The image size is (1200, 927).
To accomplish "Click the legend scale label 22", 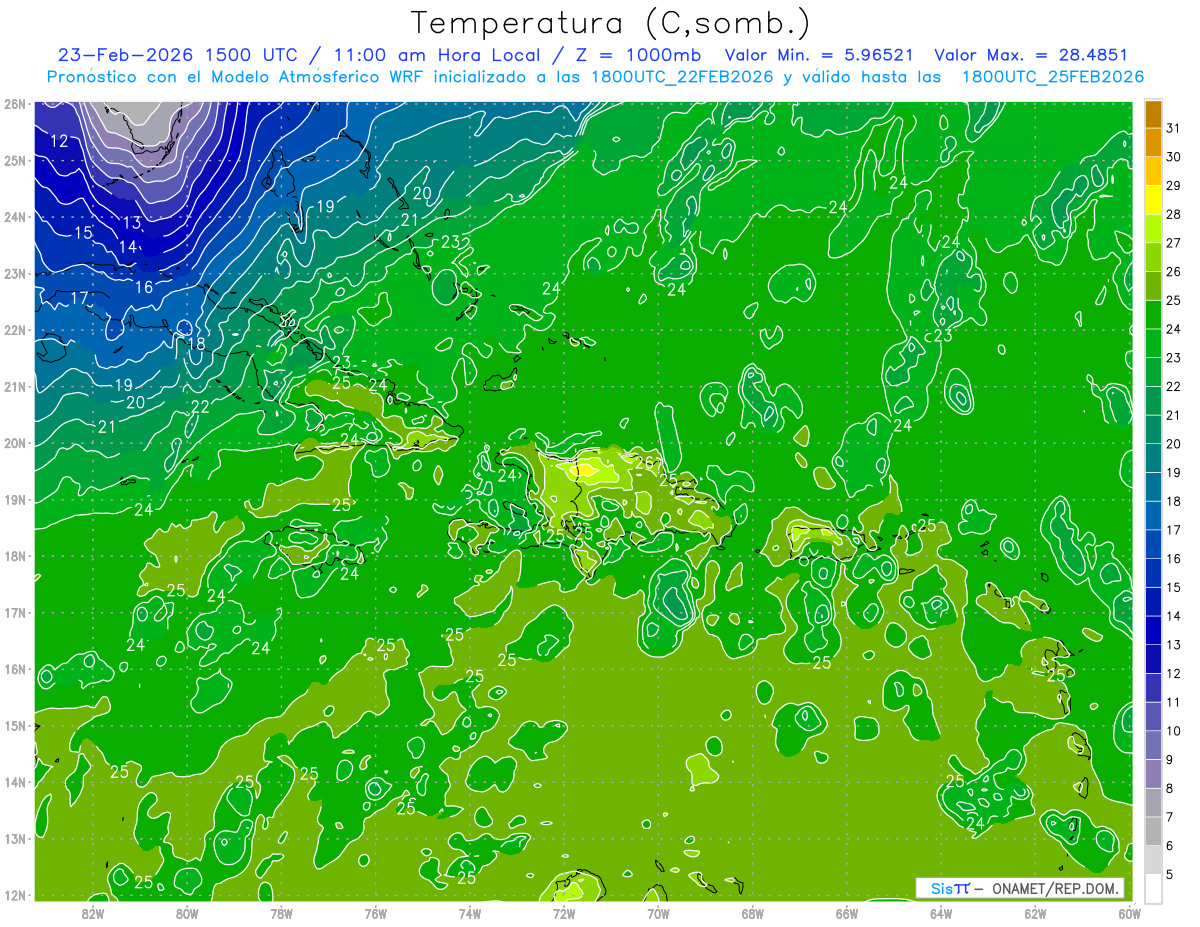I will point(1173,386).
